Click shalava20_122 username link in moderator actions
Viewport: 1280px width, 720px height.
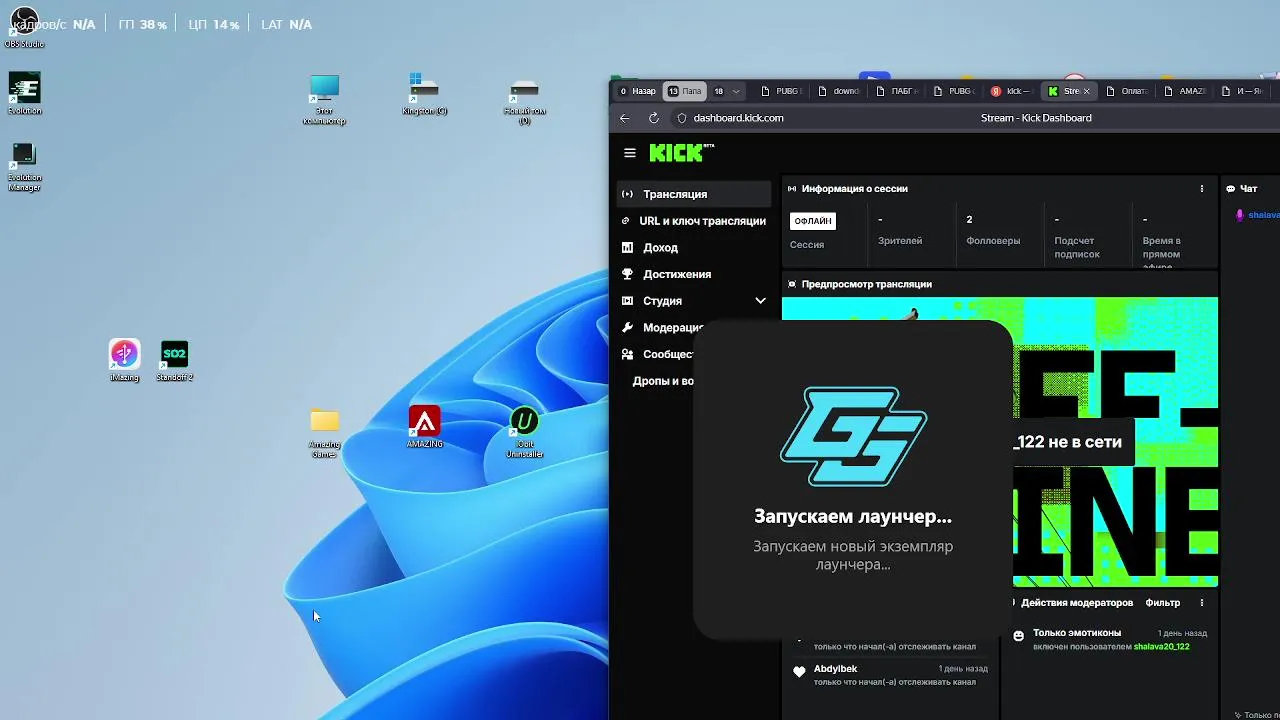coord(1161,647)
